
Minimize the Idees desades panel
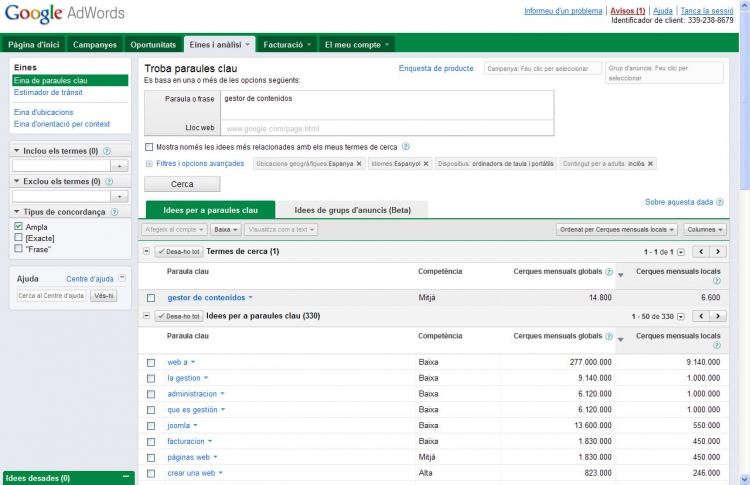pos(126,477)
